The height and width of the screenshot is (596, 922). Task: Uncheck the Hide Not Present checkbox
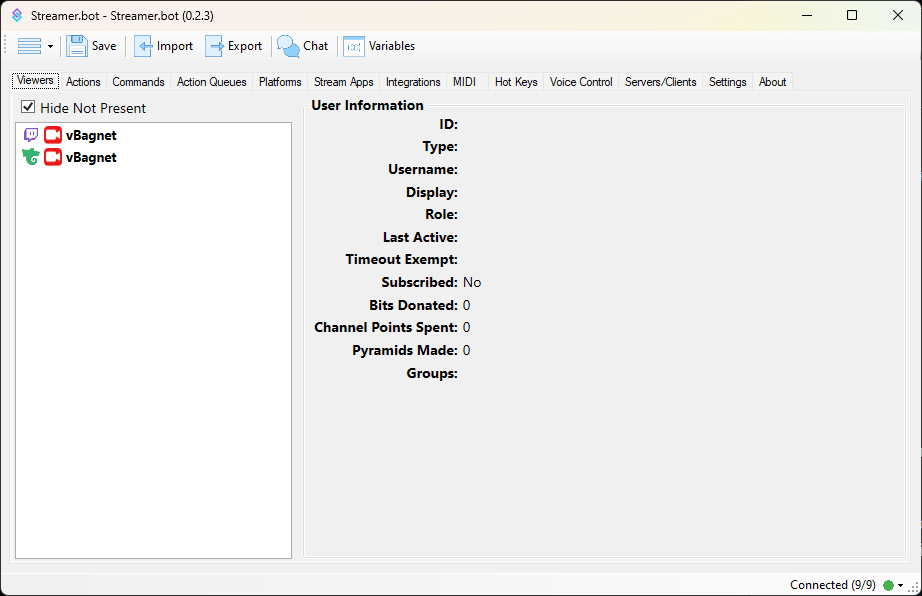(28, 107)
